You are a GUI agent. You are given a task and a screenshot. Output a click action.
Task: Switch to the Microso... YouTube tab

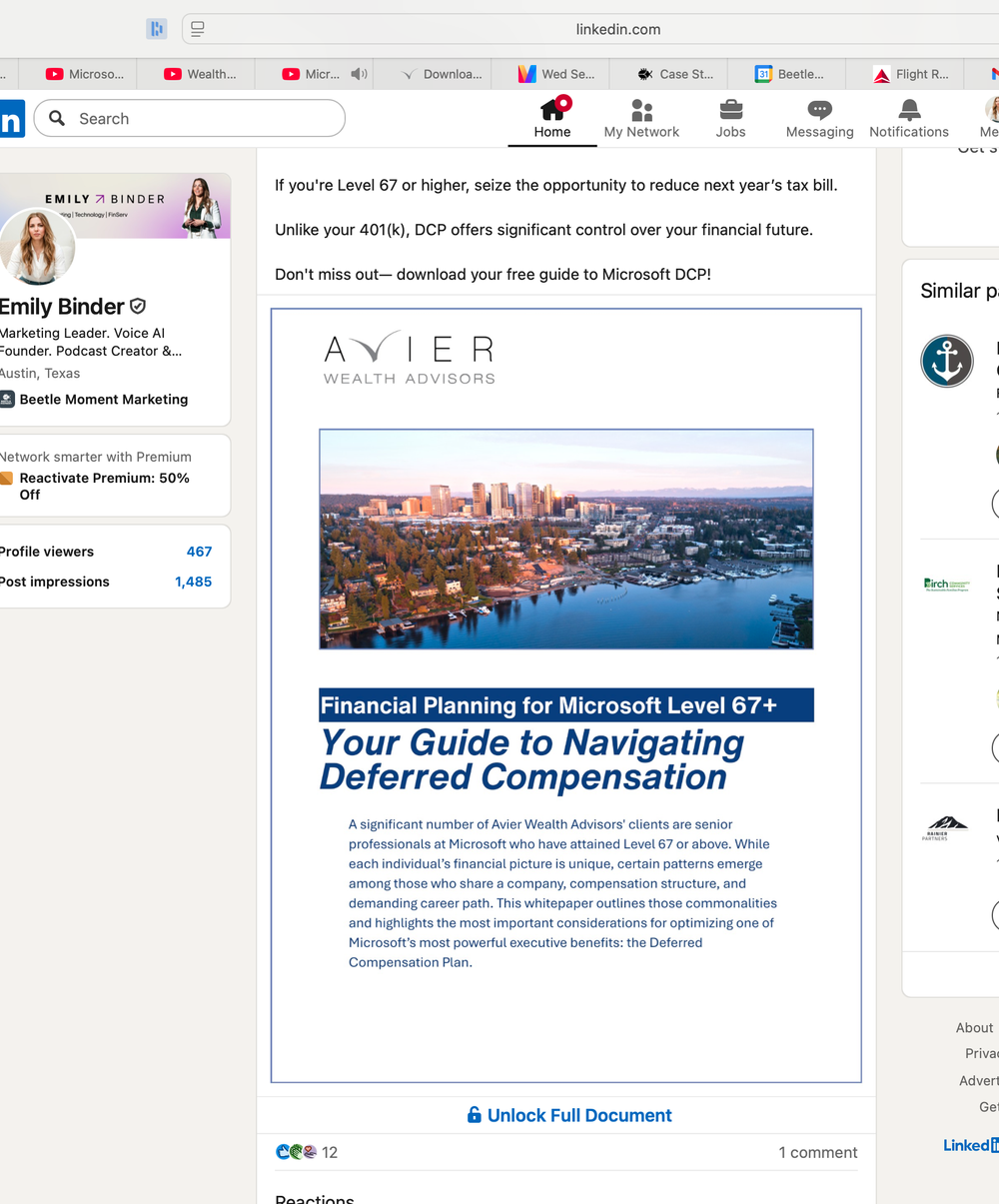[84, 74]
